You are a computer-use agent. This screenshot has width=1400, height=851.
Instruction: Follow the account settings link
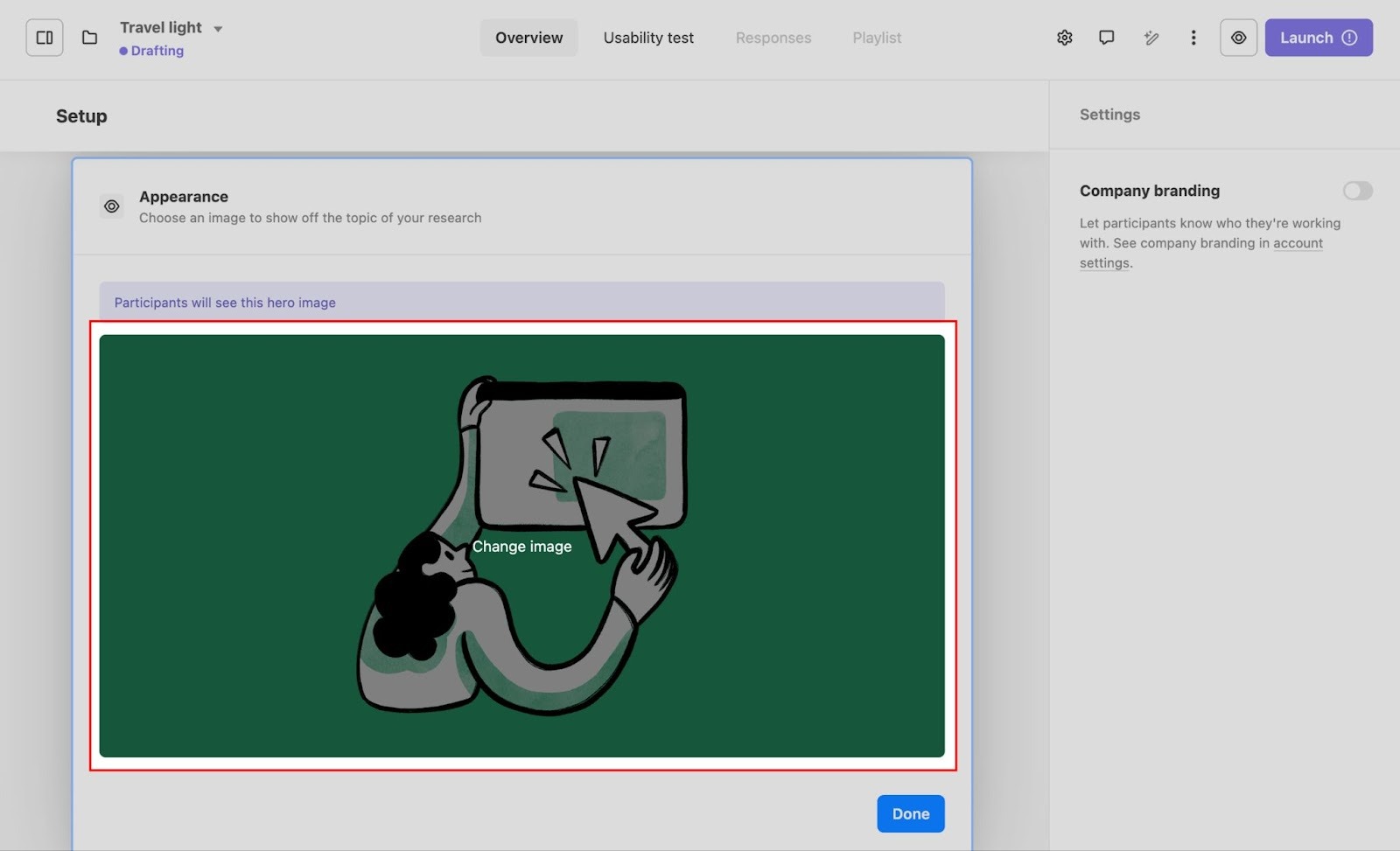[1297, 243]
